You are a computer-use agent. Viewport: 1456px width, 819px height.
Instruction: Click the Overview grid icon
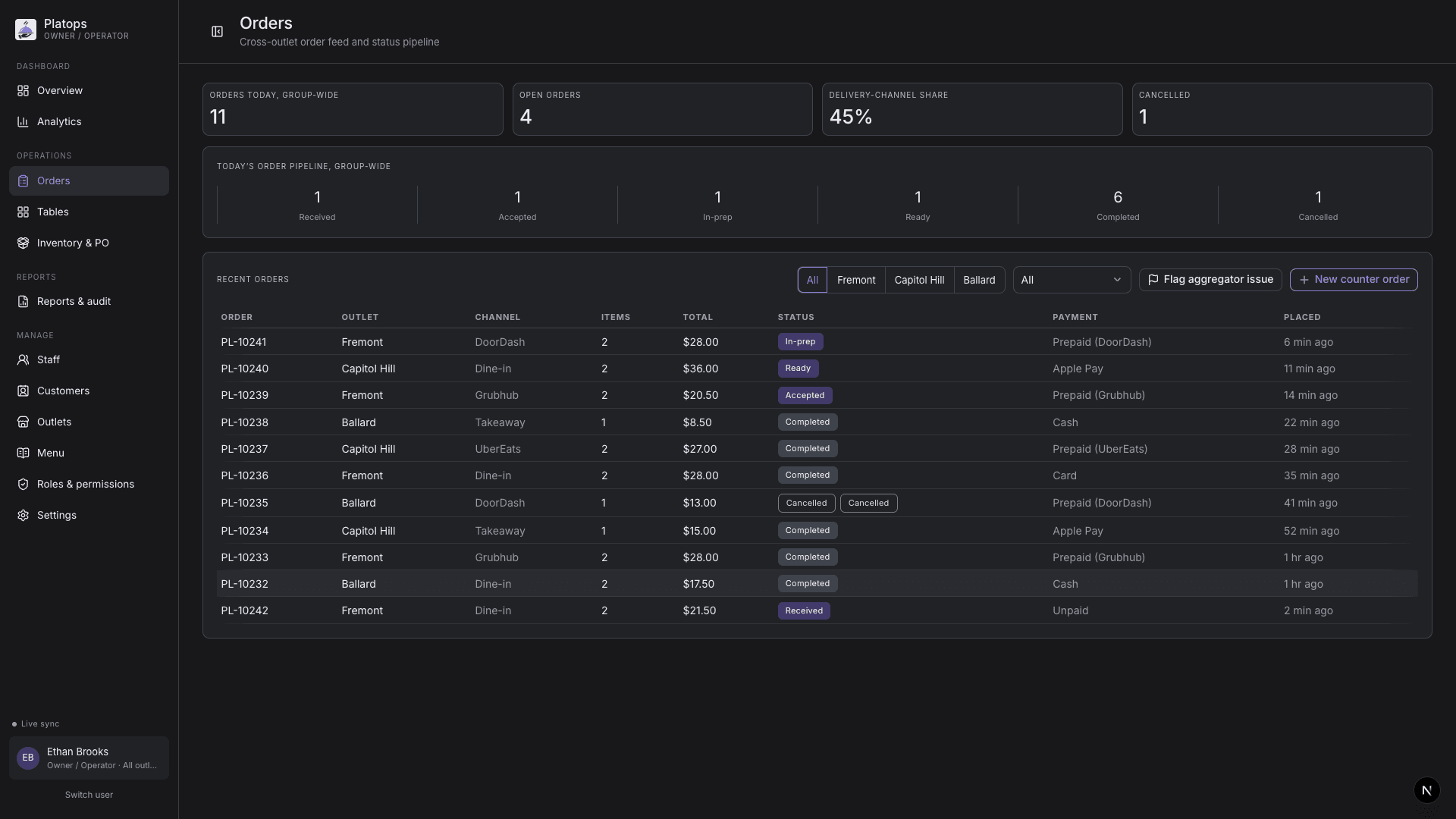click(23, 91)
